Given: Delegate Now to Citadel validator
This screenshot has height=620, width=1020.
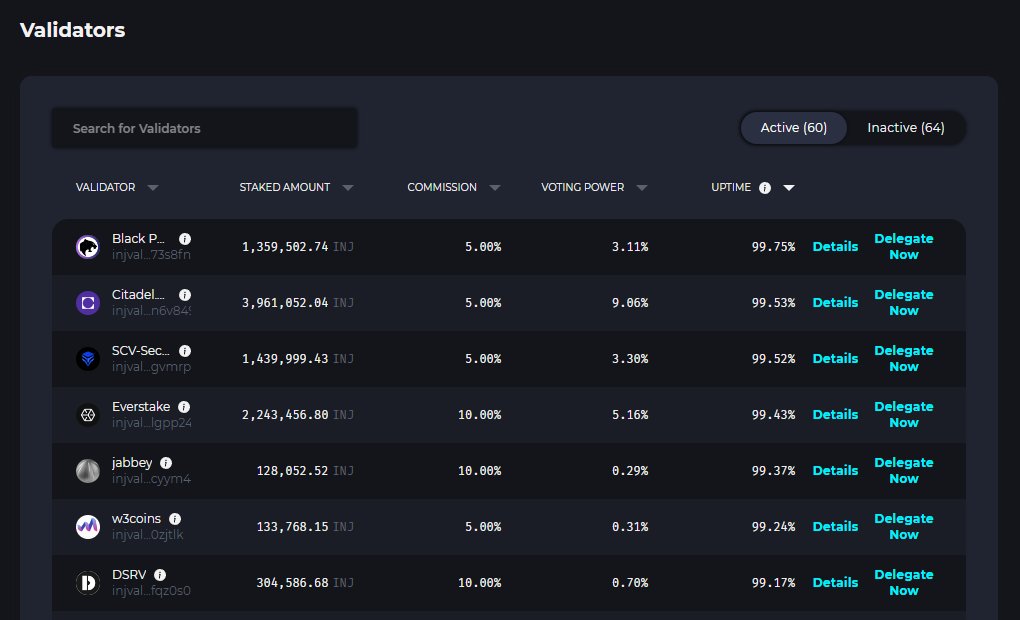Looking at the screenshot, I should 904,303.
